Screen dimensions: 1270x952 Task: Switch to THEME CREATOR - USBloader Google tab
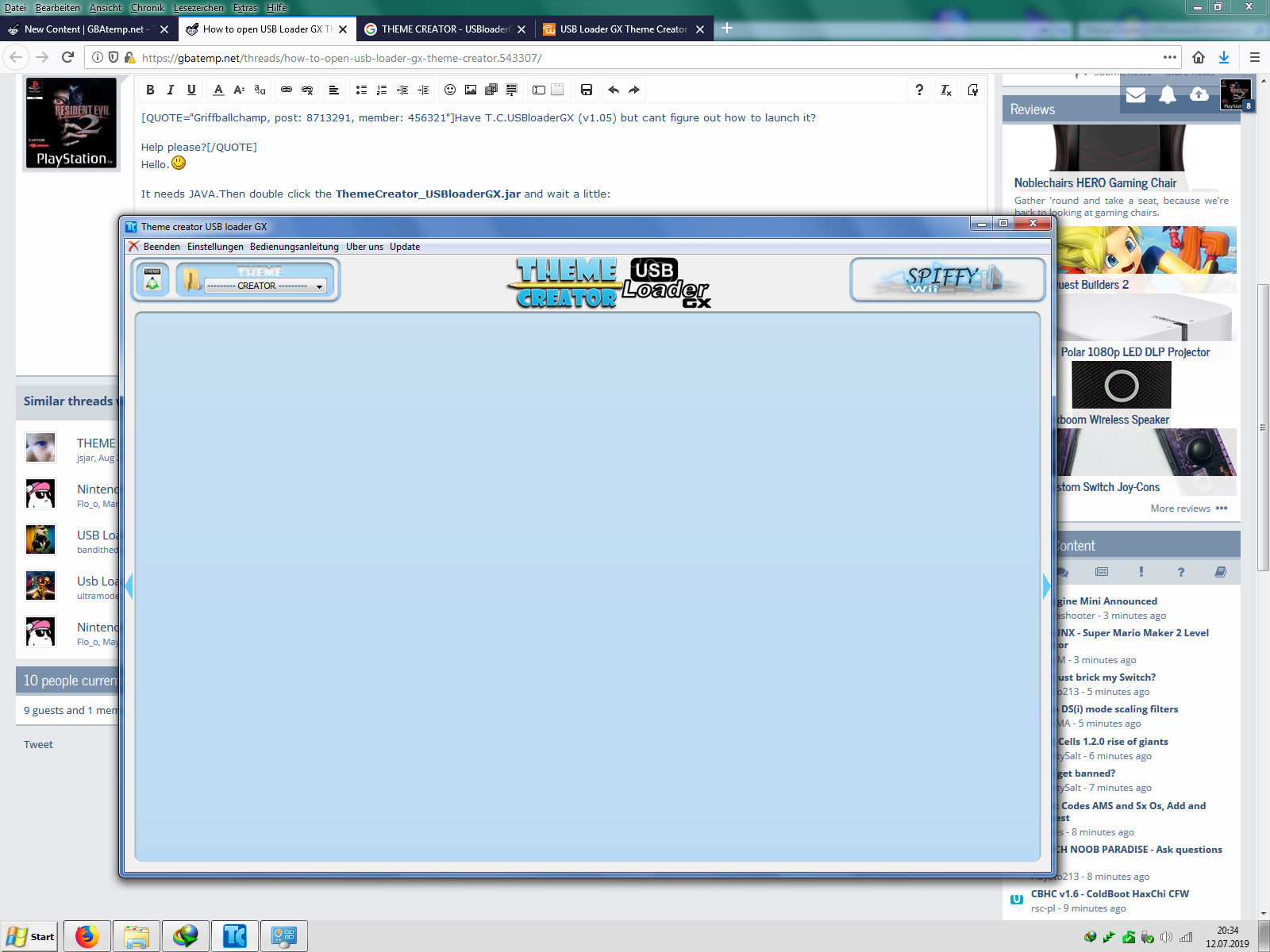[444, 29]
